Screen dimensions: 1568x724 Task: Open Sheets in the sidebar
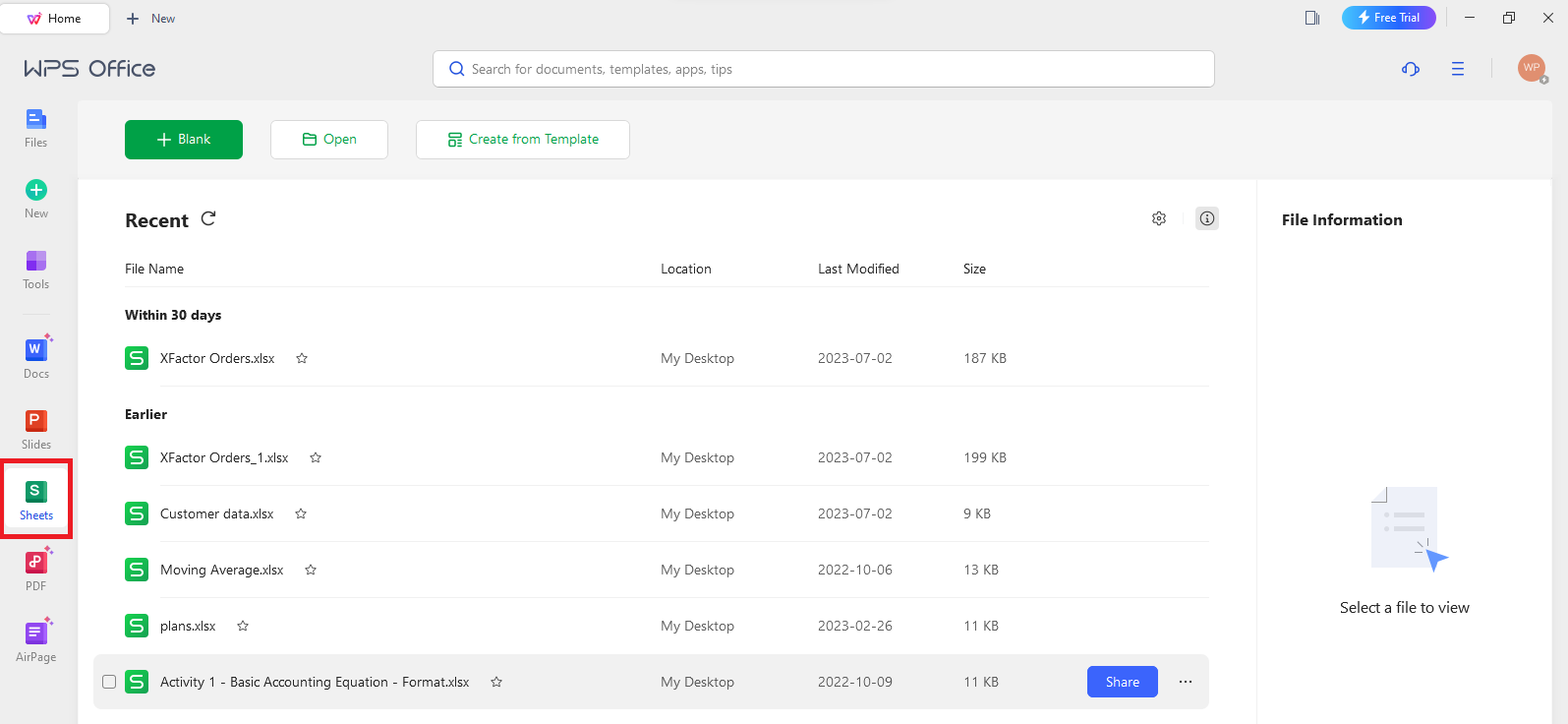(35, 501)
